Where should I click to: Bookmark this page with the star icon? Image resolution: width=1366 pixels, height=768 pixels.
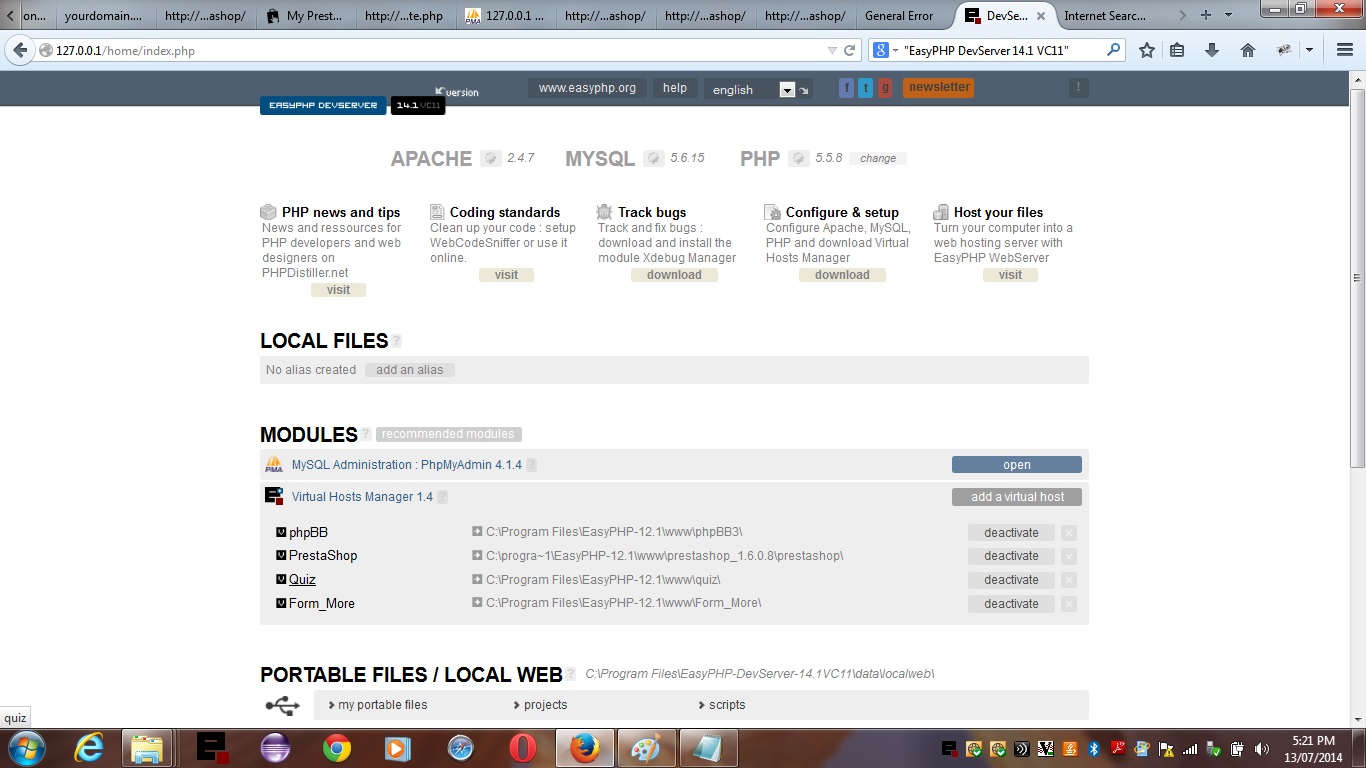1147,50
